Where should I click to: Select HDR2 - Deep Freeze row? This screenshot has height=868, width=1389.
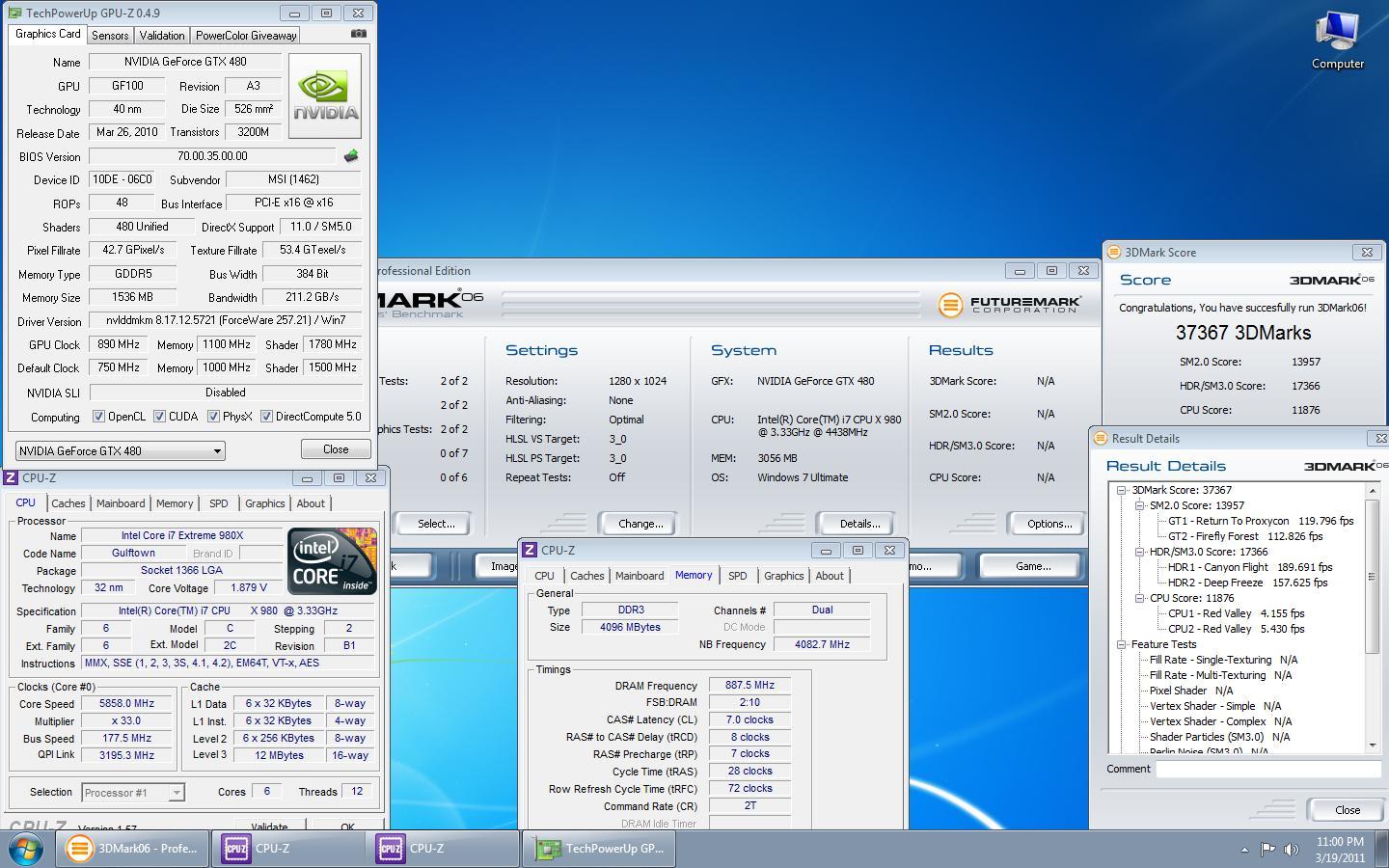tap(1247, 583)
